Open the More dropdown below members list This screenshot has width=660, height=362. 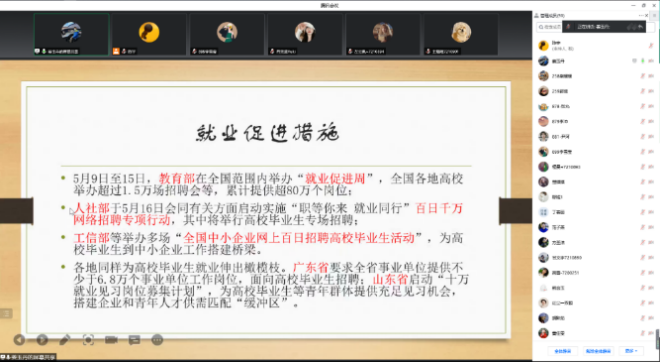[631, 350]
